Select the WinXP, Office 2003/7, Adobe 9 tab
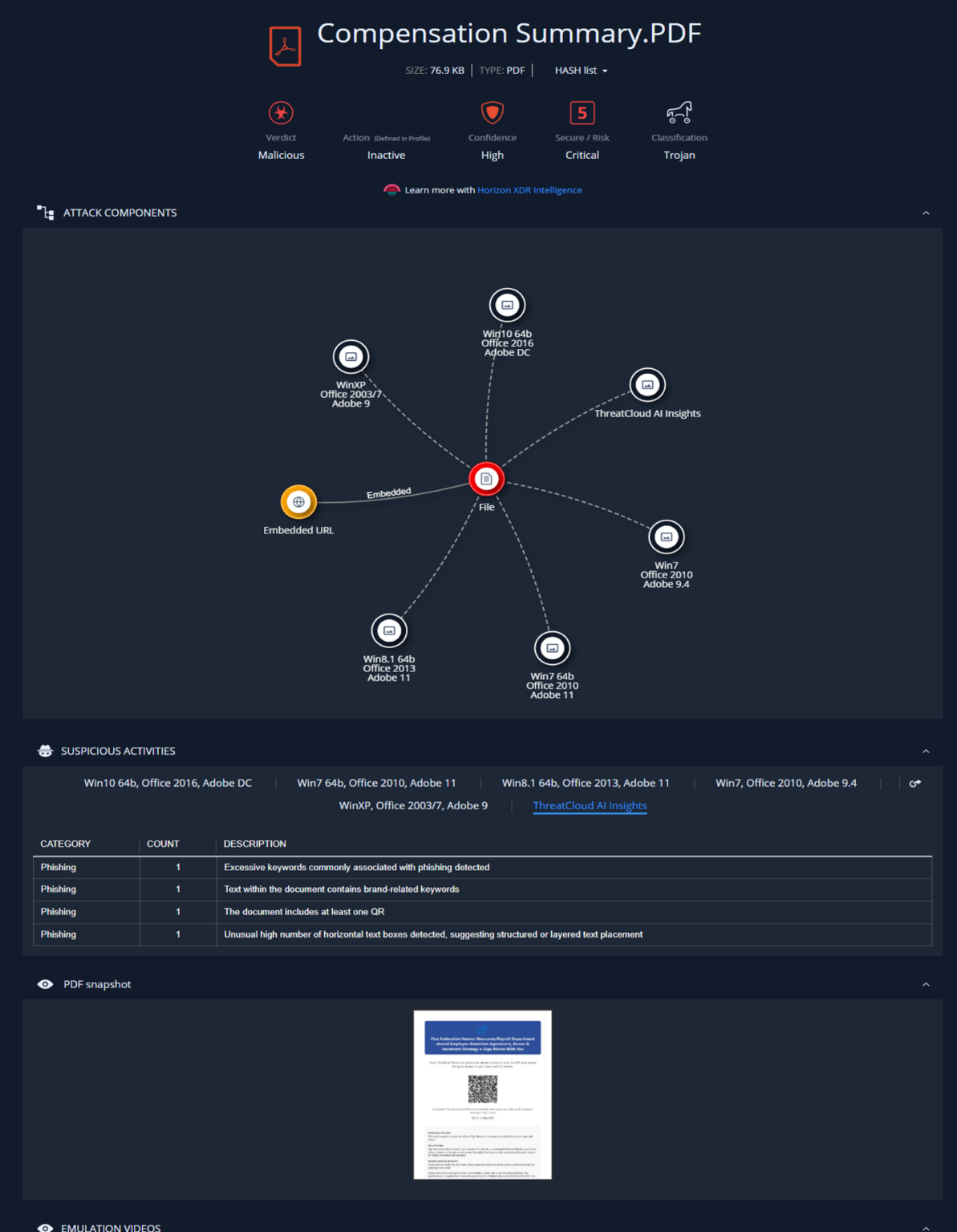This screenshot has height=1232, width=957. [x=413, y=805]
